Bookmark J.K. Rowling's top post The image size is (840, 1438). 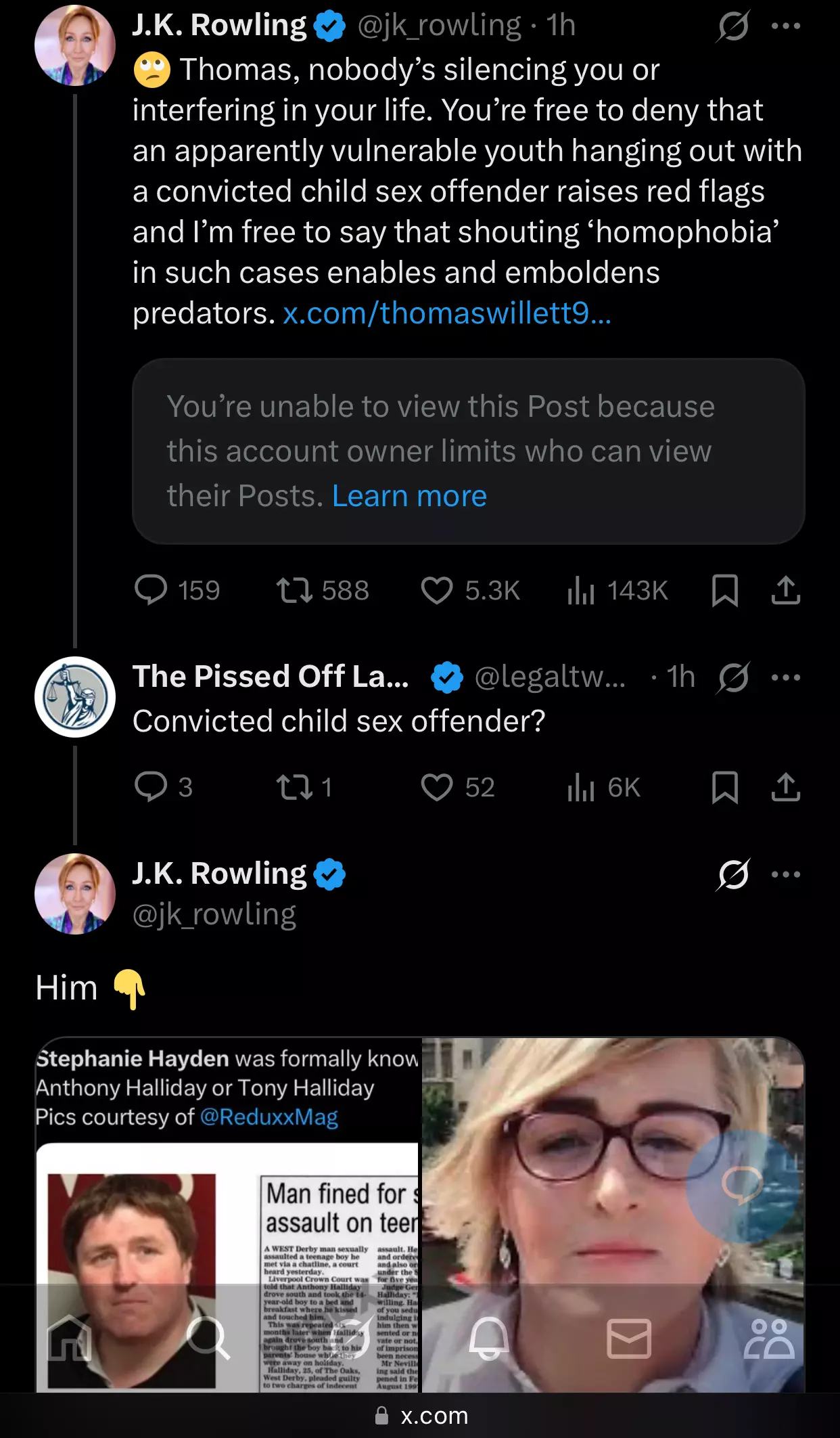(724, 590)
